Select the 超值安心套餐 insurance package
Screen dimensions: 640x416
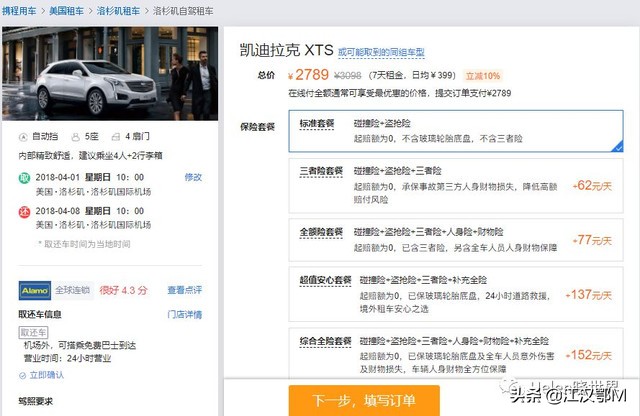(x=456, y=294)
